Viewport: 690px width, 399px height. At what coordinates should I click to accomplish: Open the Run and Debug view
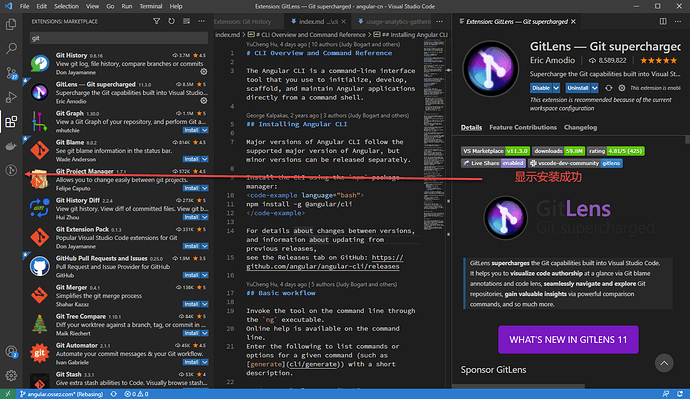(11, 97)
